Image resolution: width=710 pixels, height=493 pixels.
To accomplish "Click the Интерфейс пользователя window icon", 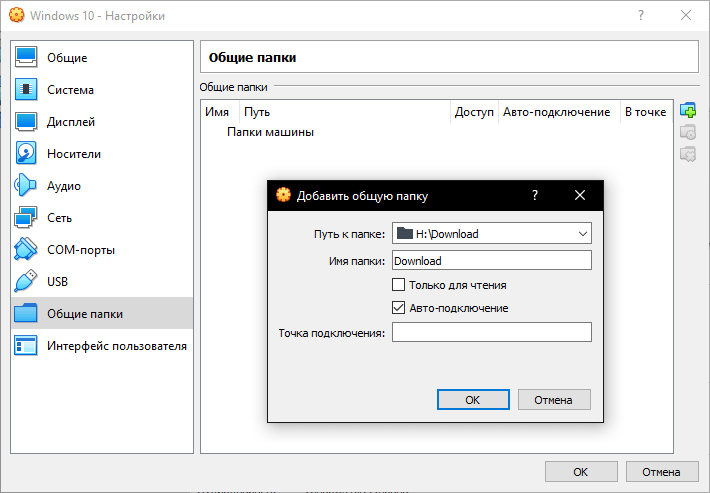I will click(x=25, y=346).
